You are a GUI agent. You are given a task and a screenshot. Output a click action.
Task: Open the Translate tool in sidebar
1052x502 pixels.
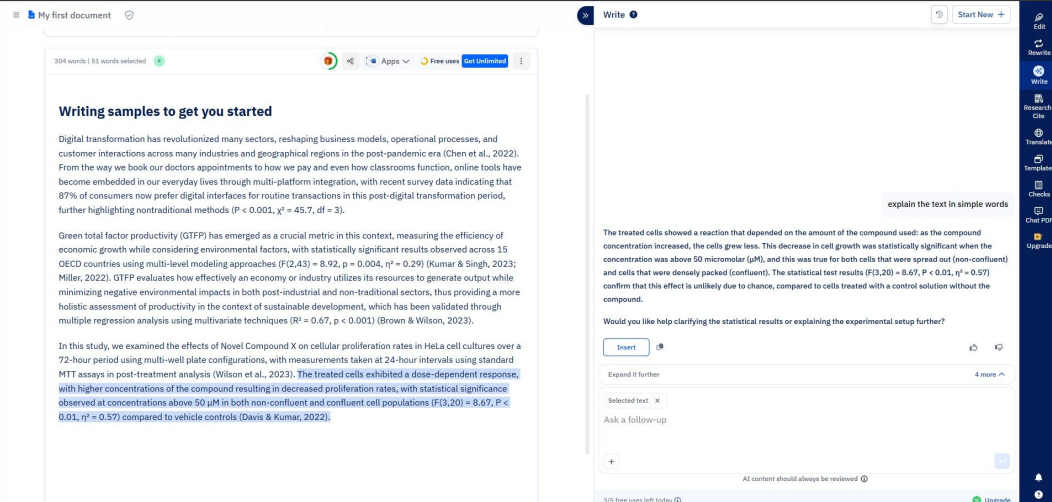click(x=1038, y=136)
